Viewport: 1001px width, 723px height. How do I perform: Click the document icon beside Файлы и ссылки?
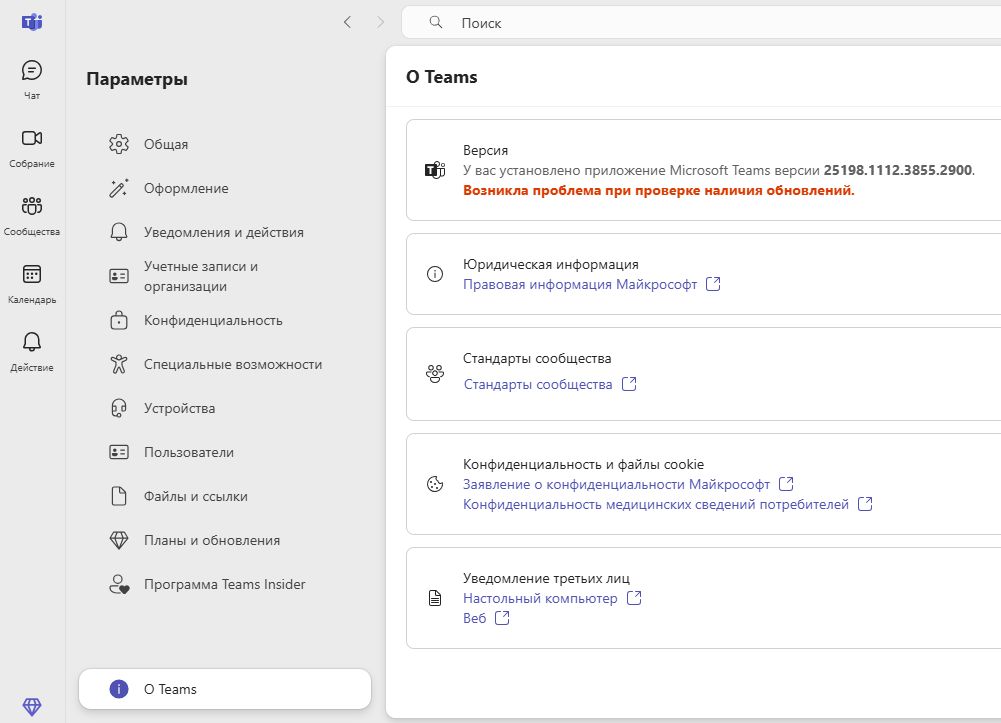tap(119, 496)
